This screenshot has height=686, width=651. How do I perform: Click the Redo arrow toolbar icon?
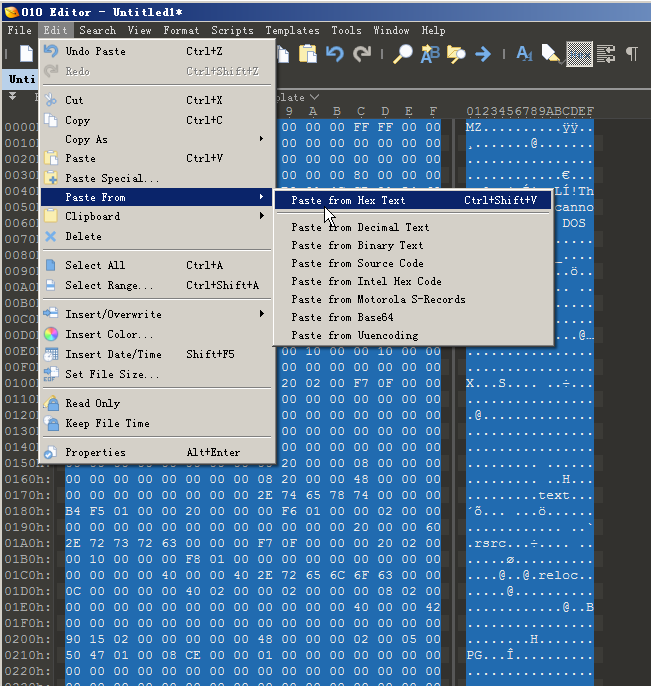pos(362,54)
